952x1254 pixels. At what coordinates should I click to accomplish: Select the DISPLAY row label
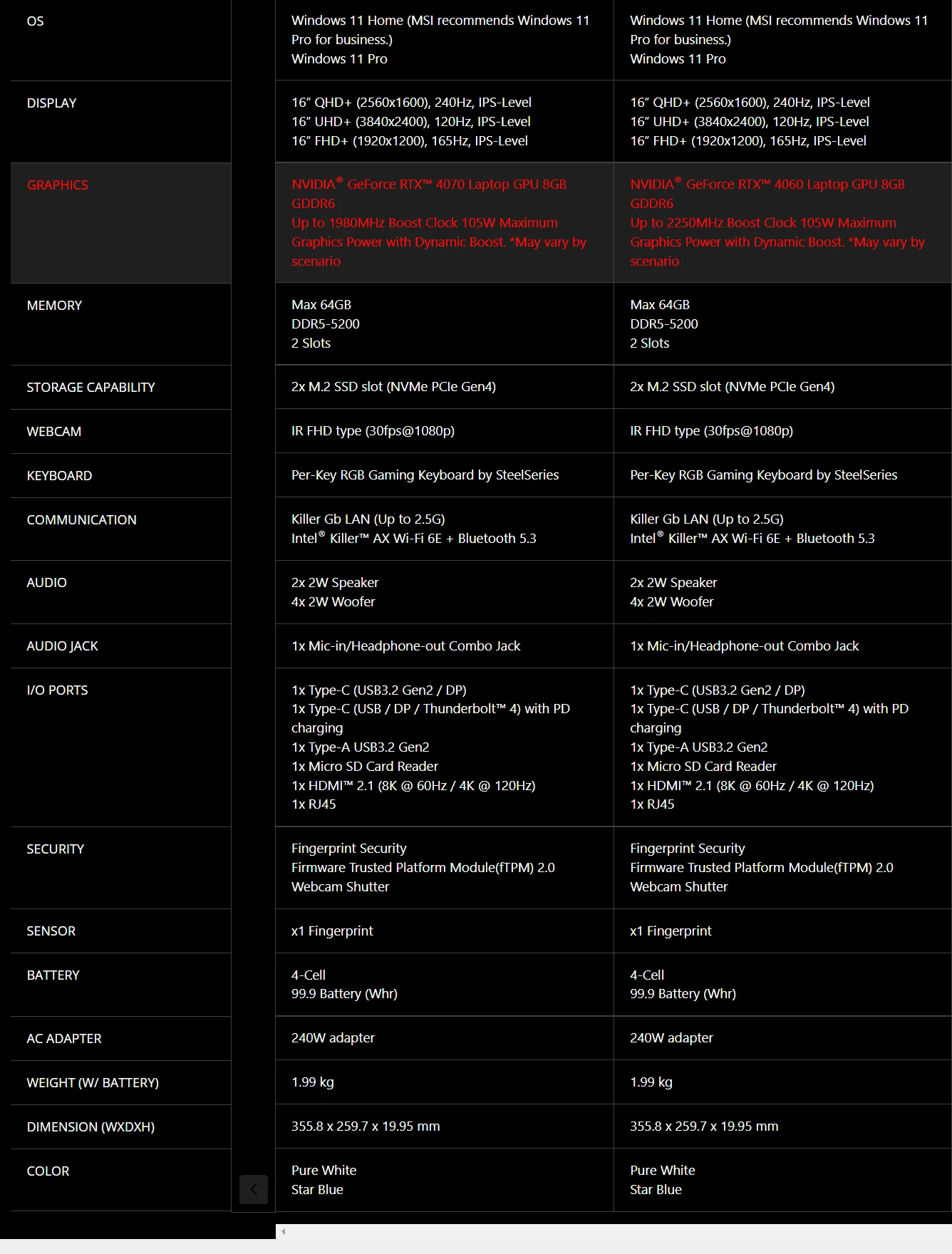click(51, 103)
